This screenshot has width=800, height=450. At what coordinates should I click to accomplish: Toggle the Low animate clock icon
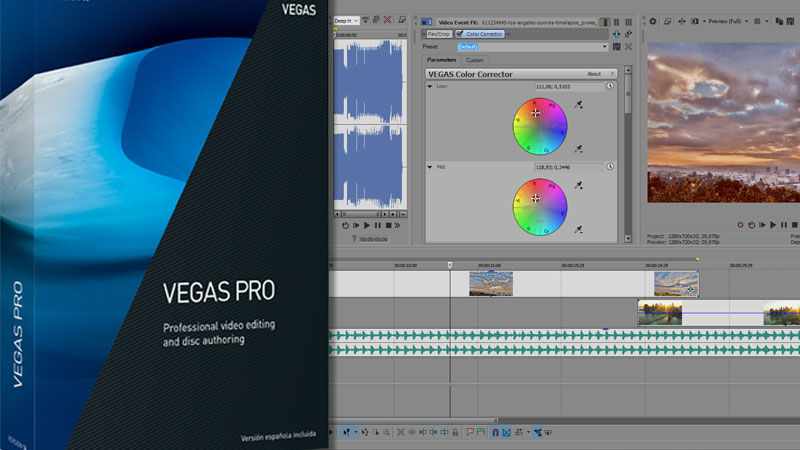610,87
